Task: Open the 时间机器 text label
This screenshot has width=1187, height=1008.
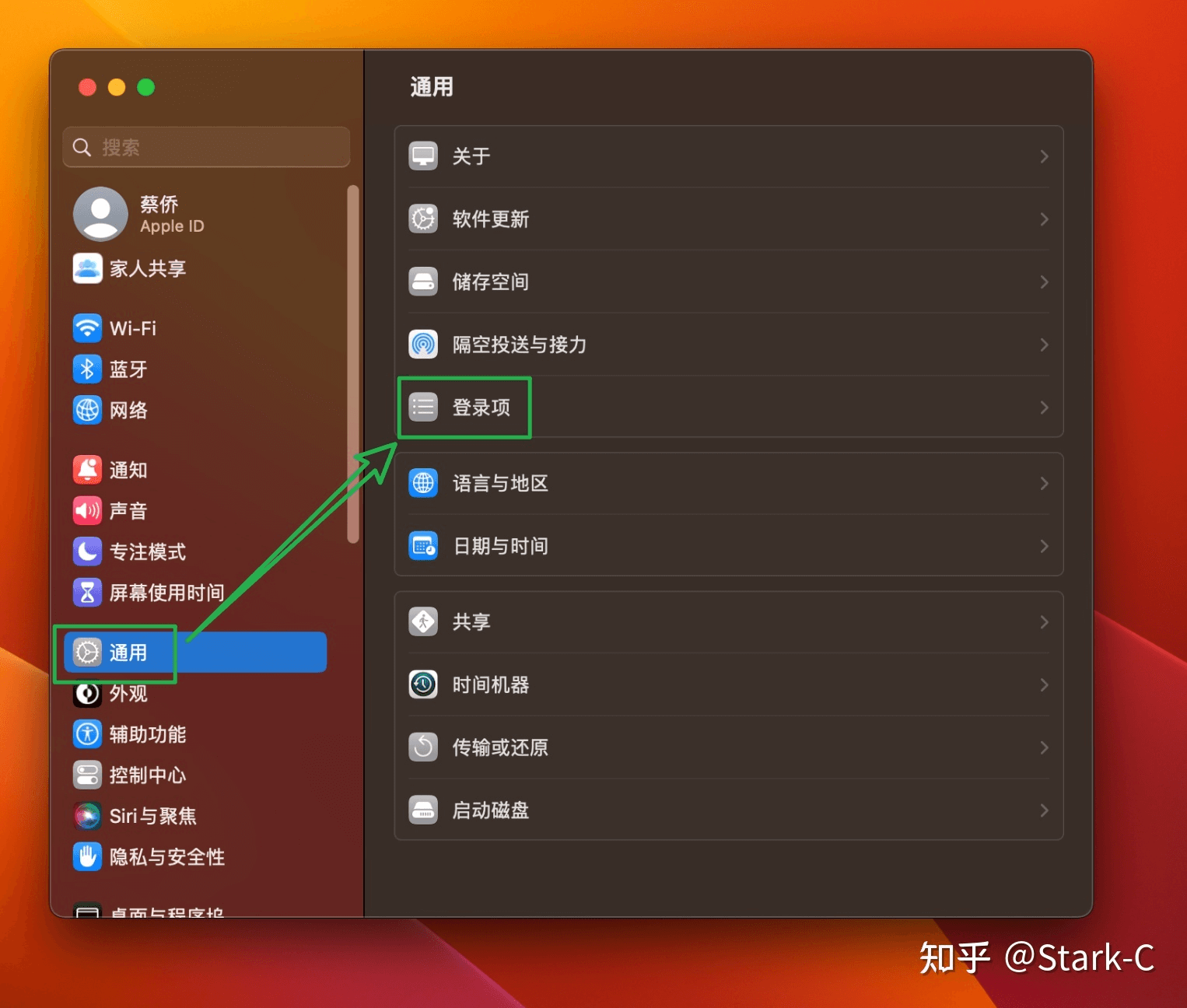Action: pyautogui.click(x=491, y=684)
